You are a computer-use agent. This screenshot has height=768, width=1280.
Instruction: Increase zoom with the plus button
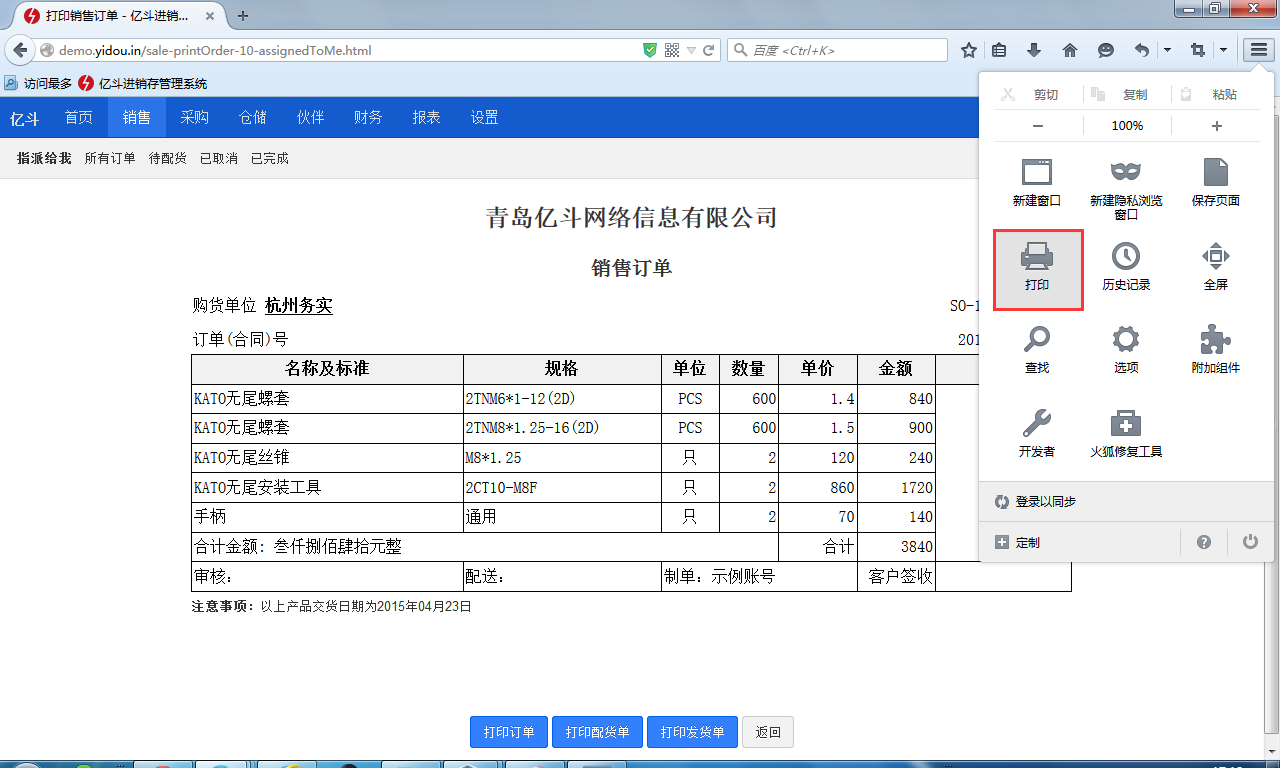[x=1217, y=126]
